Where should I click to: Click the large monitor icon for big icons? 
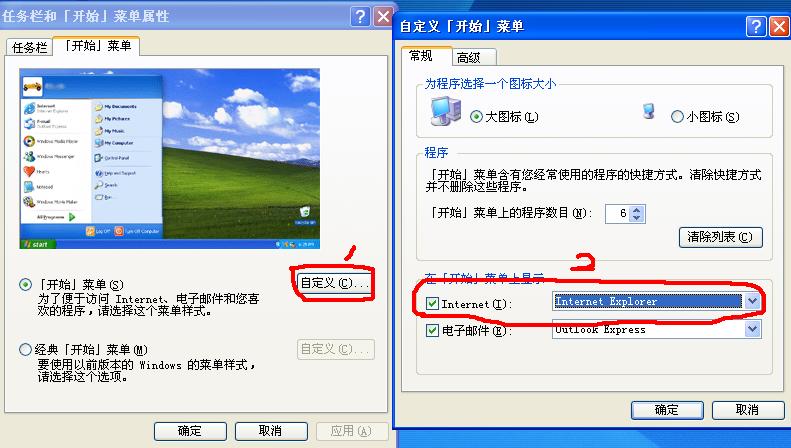[x=446, y=110]
